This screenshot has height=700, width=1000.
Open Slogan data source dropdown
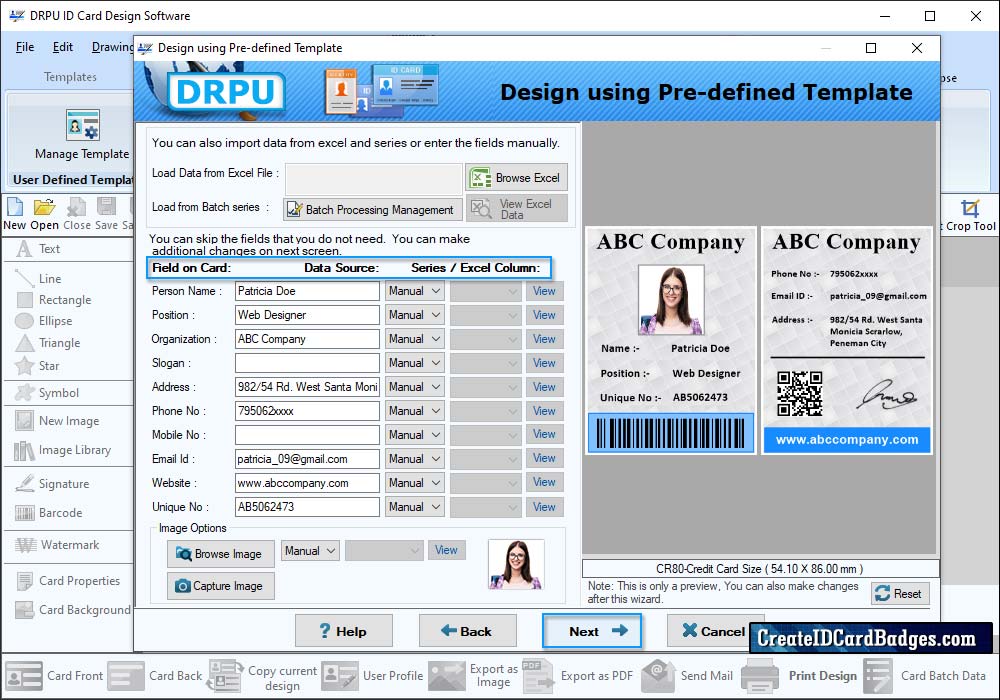point(415,363)
